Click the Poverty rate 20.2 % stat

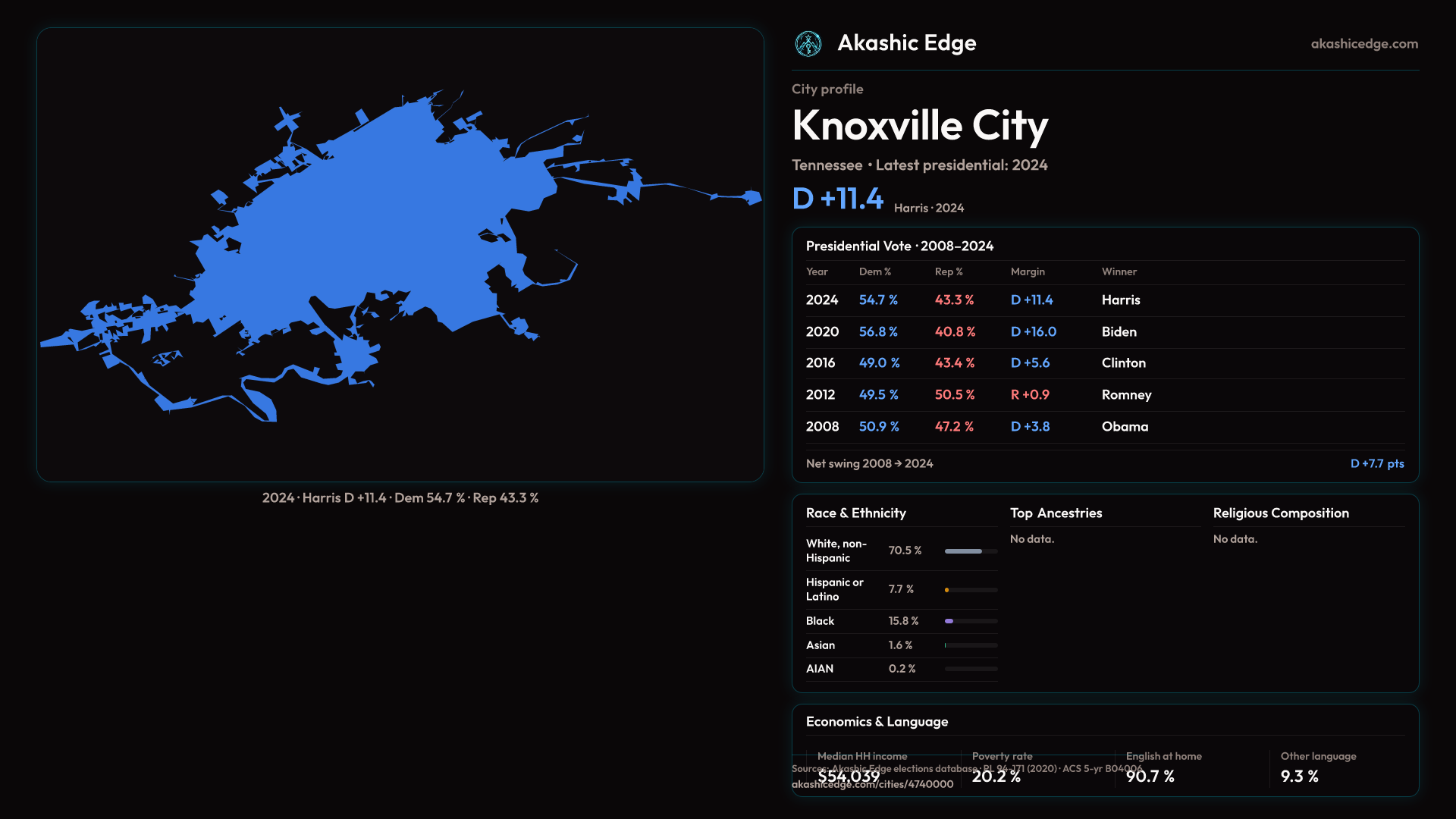tap(996, 777)
